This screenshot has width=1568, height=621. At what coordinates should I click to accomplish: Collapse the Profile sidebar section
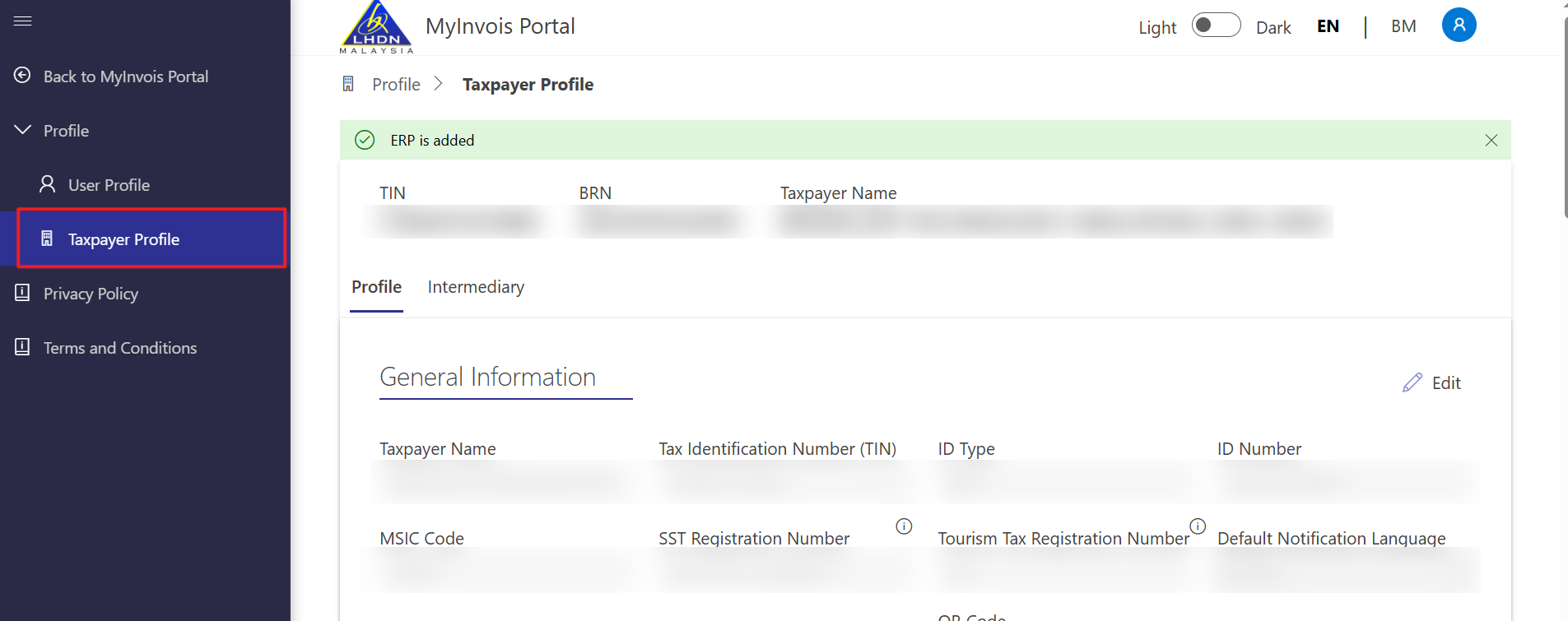23,130
